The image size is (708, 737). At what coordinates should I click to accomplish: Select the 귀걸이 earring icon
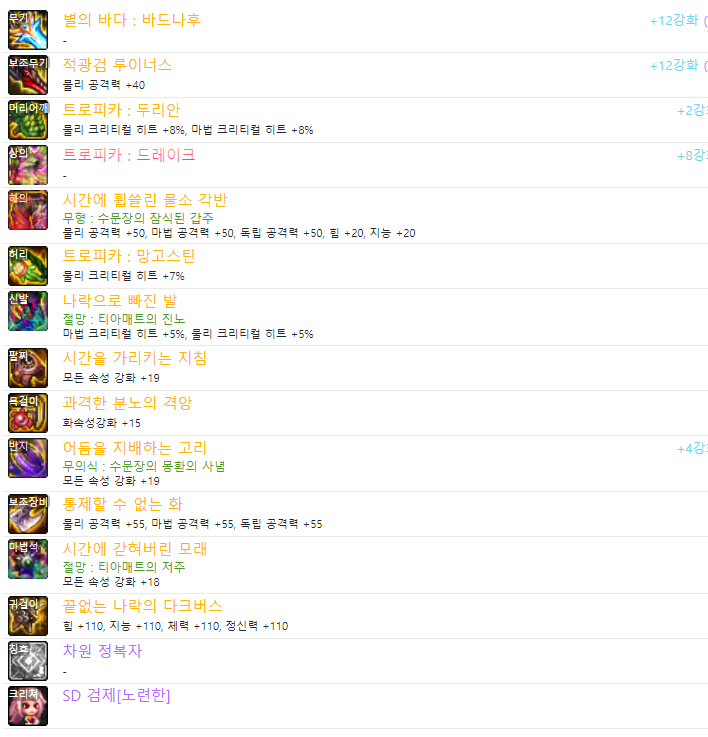[28, 616]
